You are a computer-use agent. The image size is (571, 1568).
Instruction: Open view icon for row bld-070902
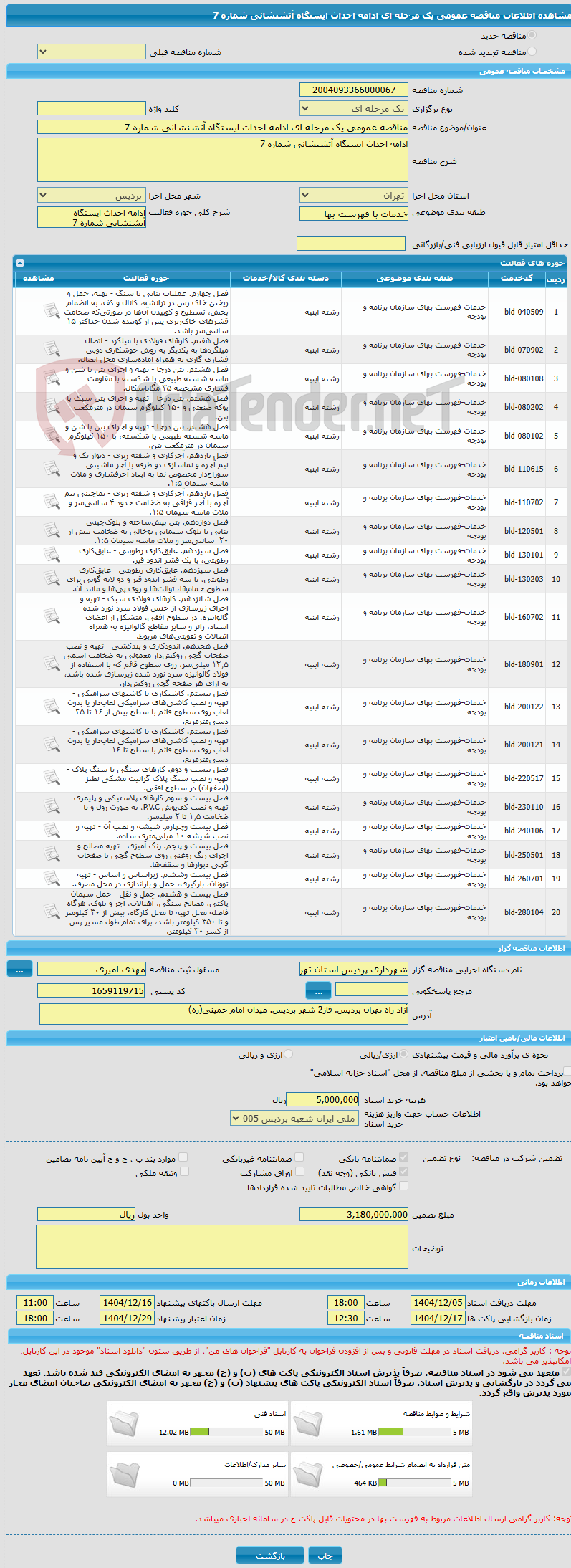tap(52, 349)
